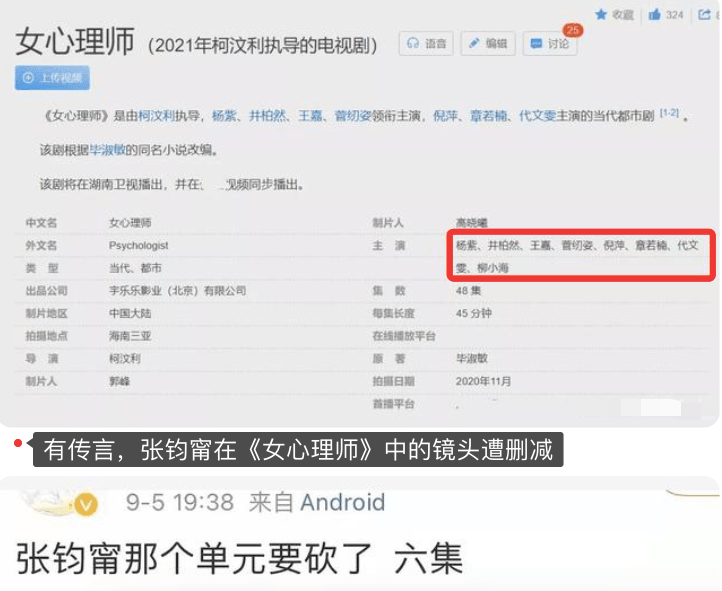Click the 海南三亚 filming location value
The width and height of the screenshot is (722, 591).
click(130, 336)
